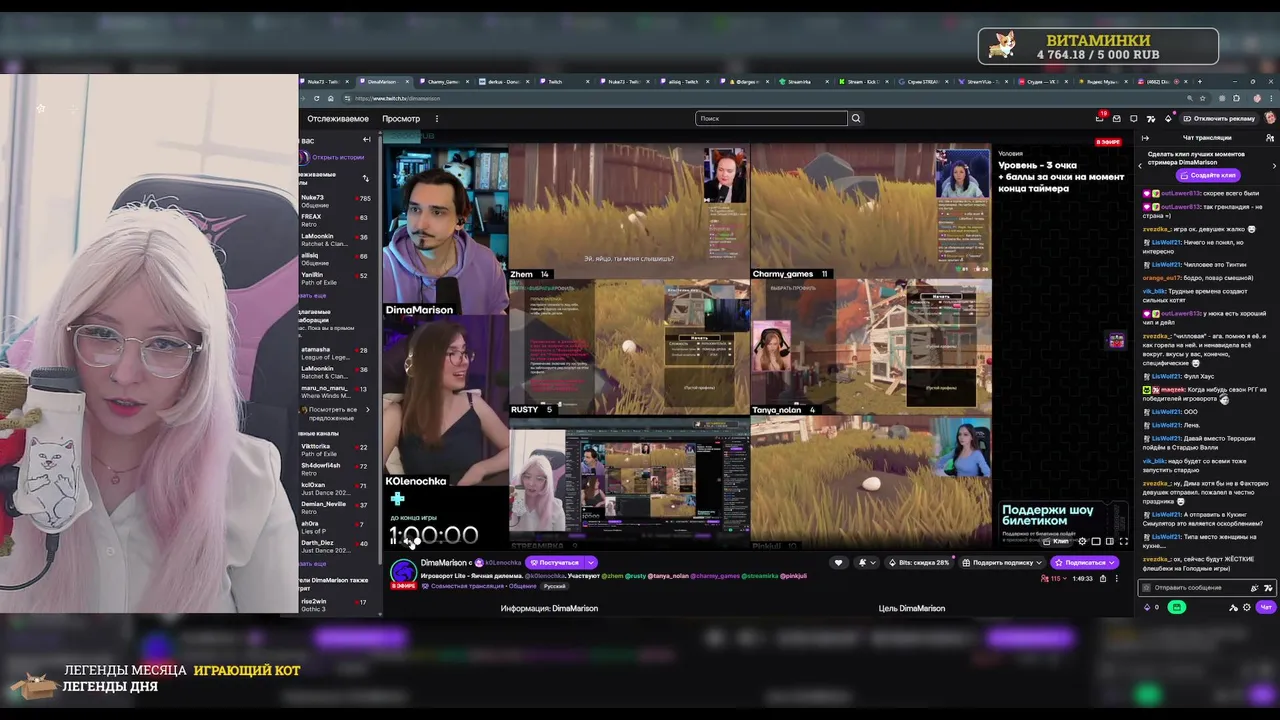Open the StreamVi.io browser tab

click(983, 82)
